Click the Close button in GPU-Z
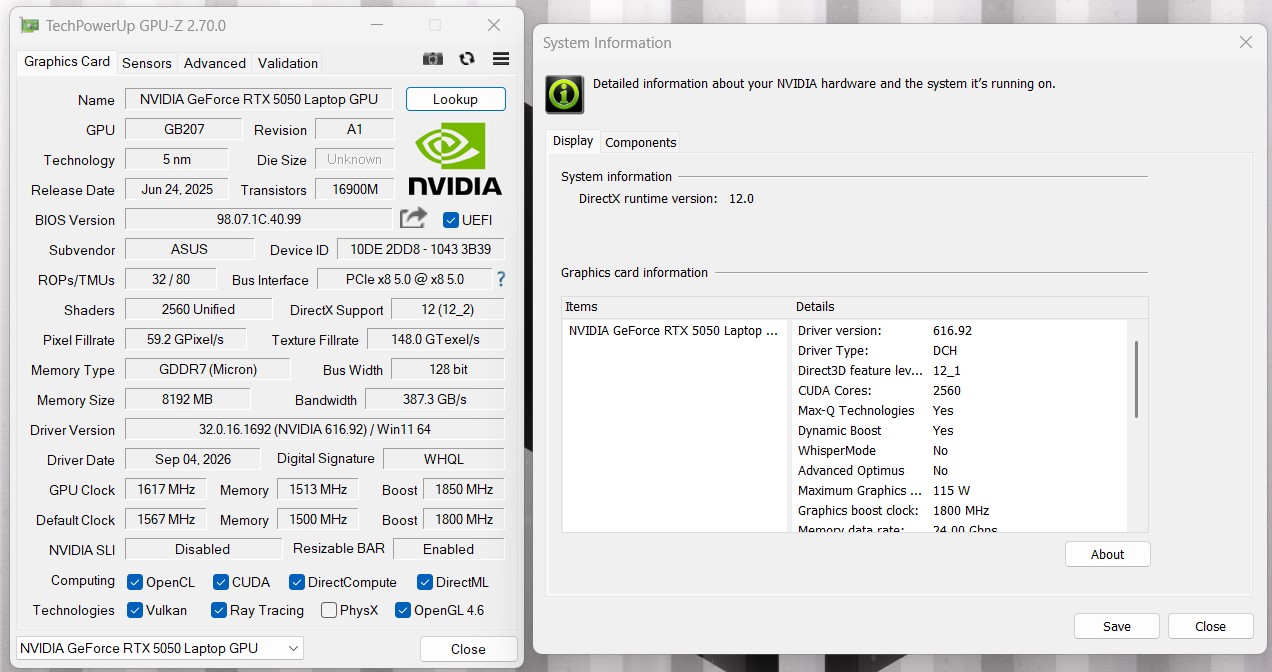 (468, 649)
